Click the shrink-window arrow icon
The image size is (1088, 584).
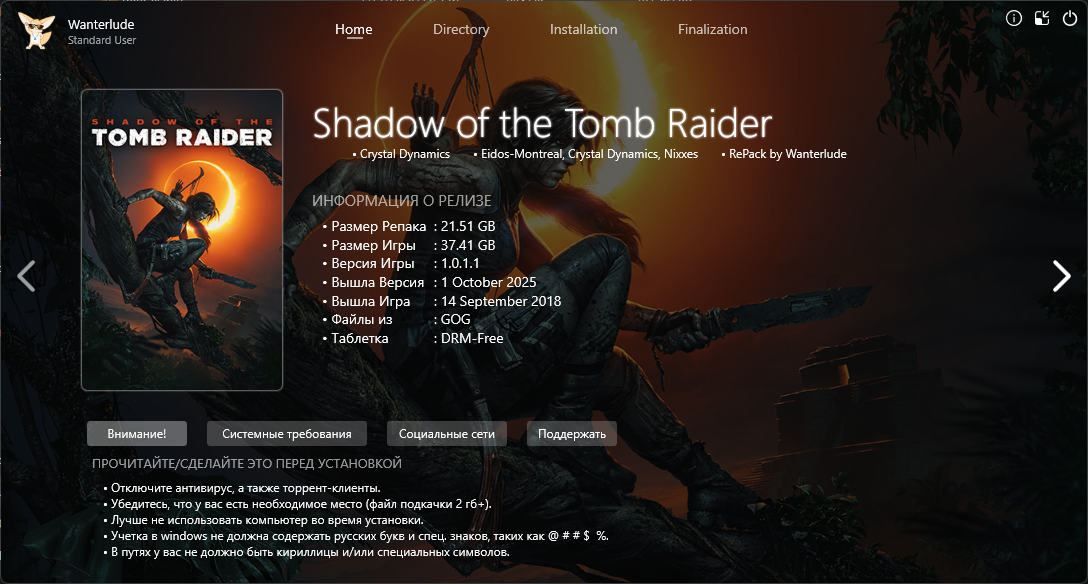coord(1042,18)
